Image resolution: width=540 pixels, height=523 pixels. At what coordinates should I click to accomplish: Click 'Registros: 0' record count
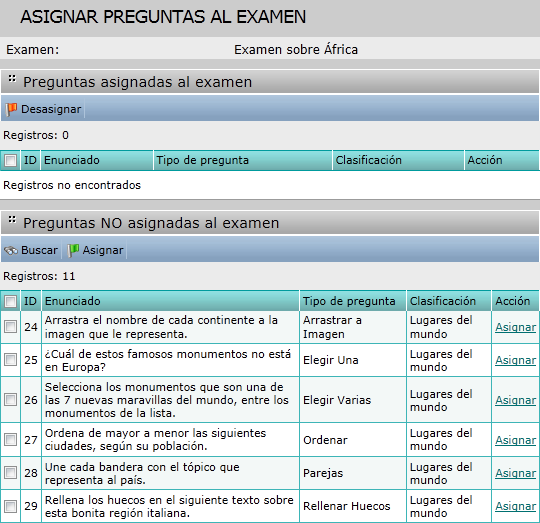(x=36, y=135)
